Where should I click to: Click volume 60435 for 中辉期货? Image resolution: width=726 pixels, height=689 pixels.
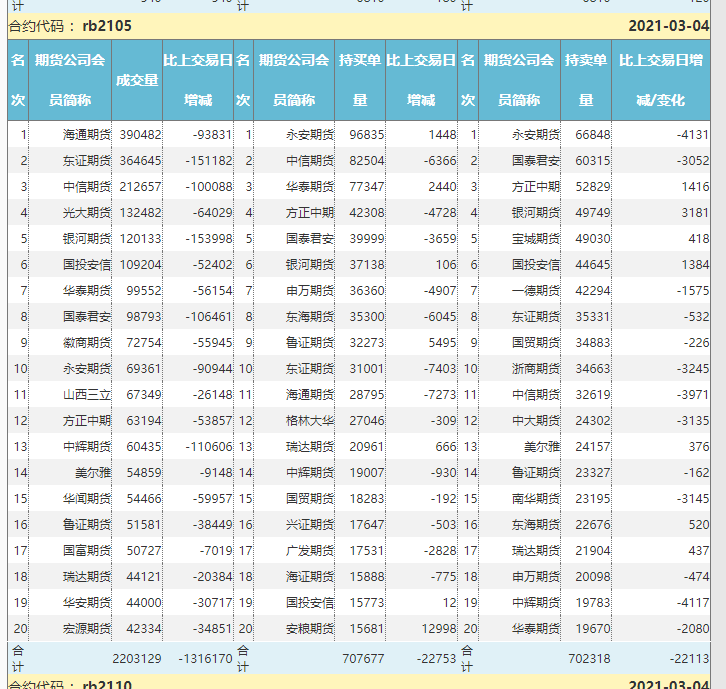point(144,446)
